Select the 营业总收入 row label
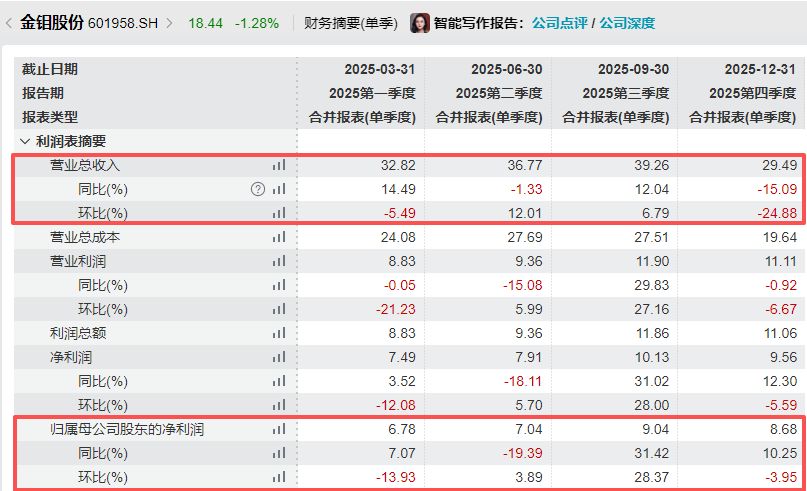The width and height of the screenshot is (807, 491). (85, 165)
